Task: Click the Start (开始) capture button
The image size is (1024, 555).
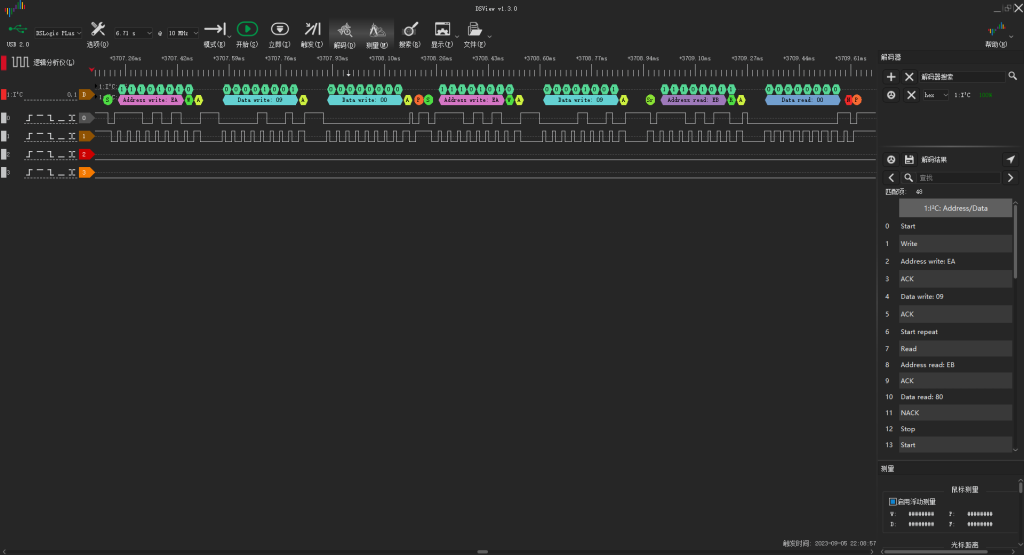Action: [247, 30]
